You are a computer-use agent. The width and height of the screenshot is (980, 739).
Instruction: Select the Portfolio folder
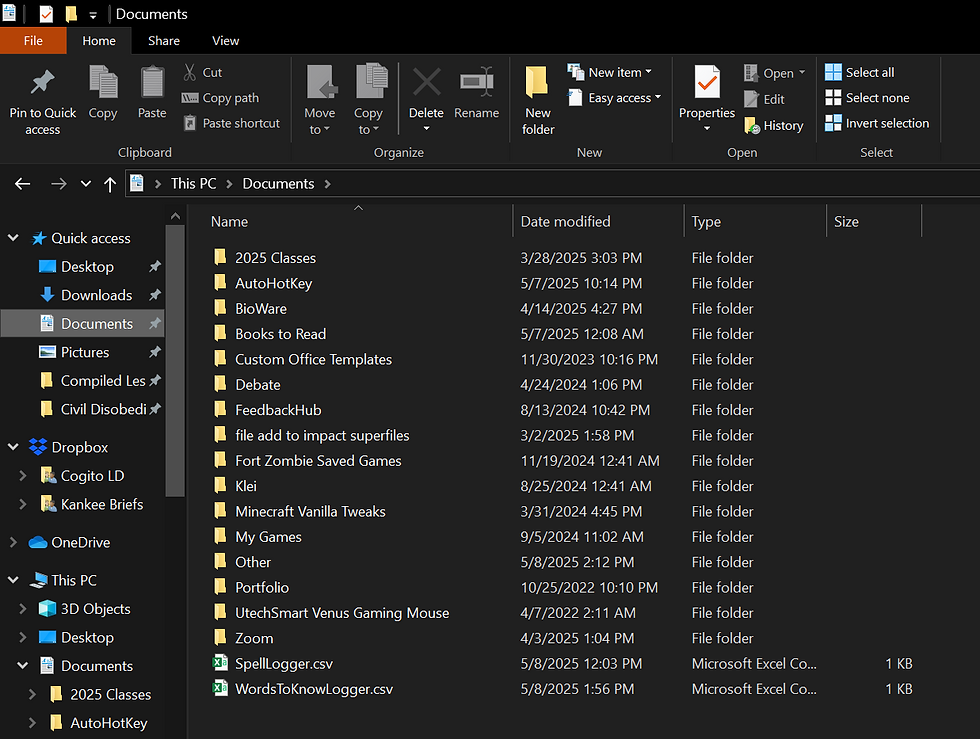click(262, 587)
